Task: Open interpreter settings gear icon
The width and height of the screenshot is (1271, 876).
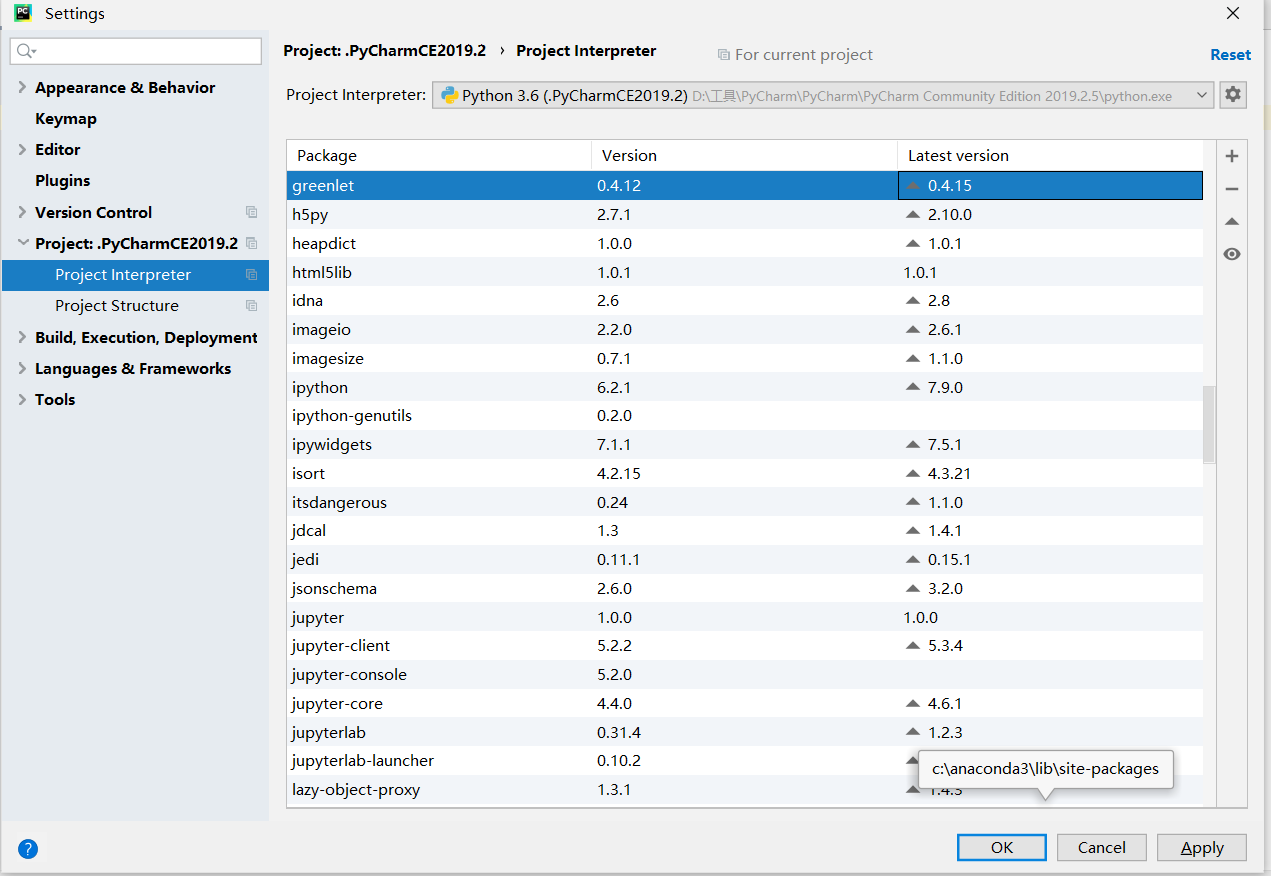Action: click(1233, 95)
